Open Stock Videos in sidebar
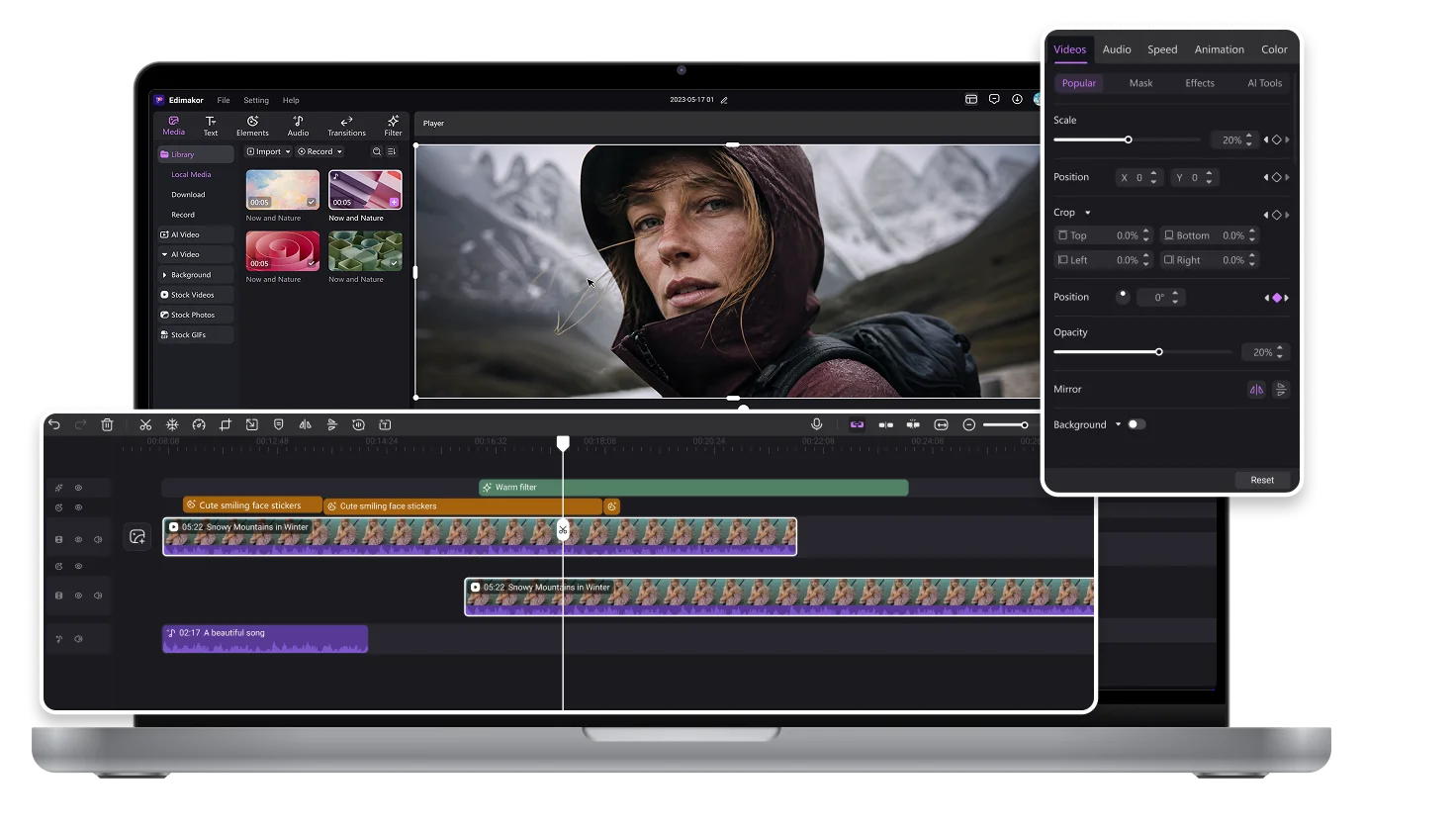The height and width of the screenshot is (827, 1456). point(196,295)
